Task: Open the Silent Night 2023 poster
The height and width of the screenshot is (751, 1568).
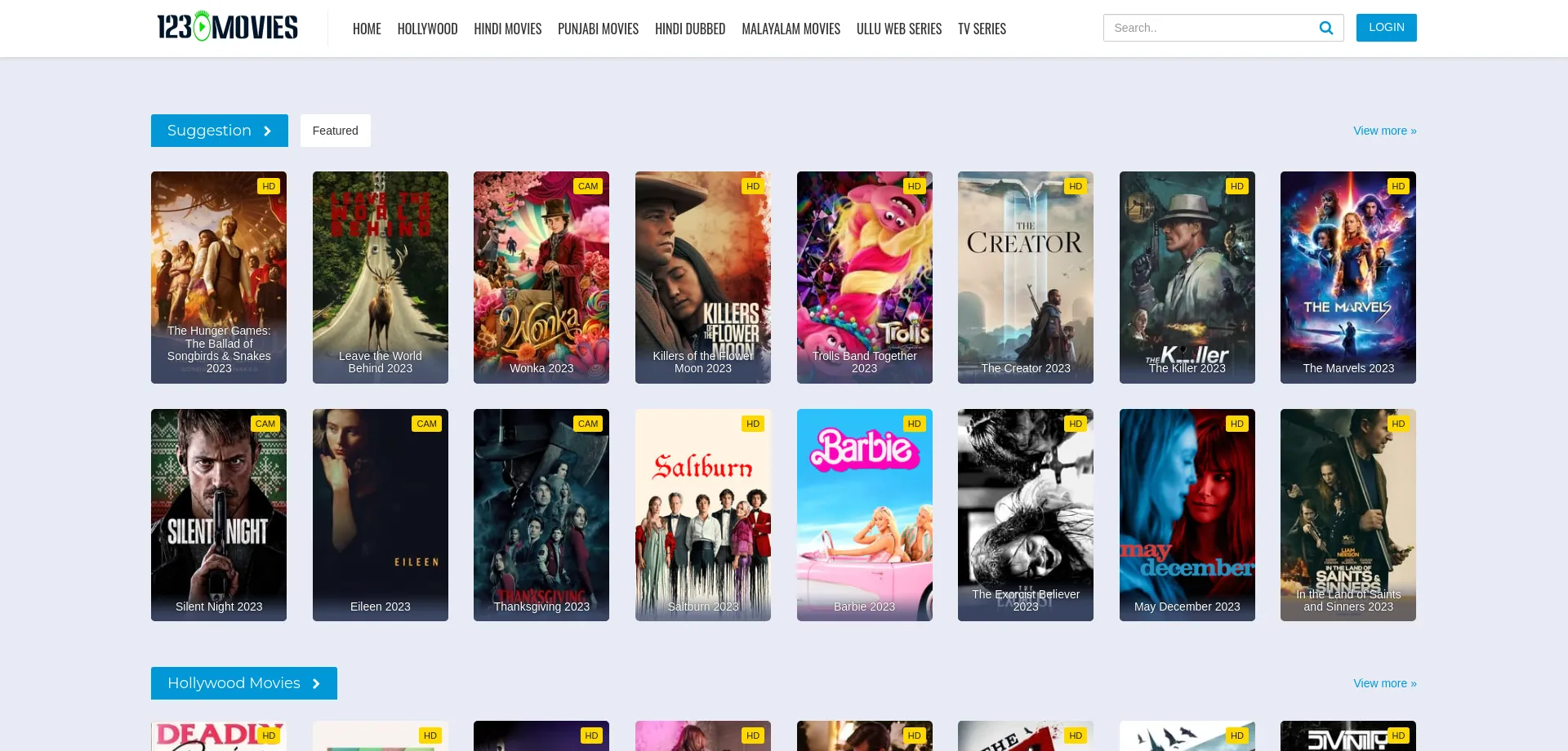Action: tap(219, 515)
